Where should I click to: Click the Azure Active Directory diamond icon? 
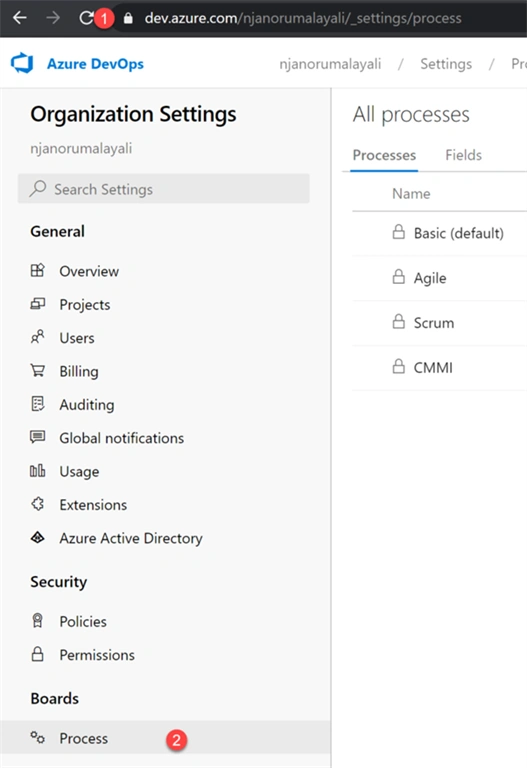38,537
